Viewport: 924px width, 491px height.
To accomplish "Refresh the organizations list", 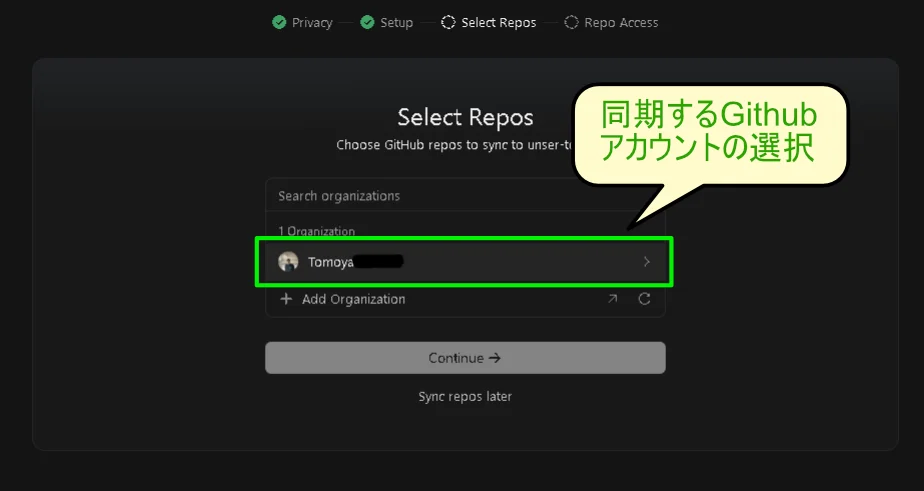I will 644,299.
